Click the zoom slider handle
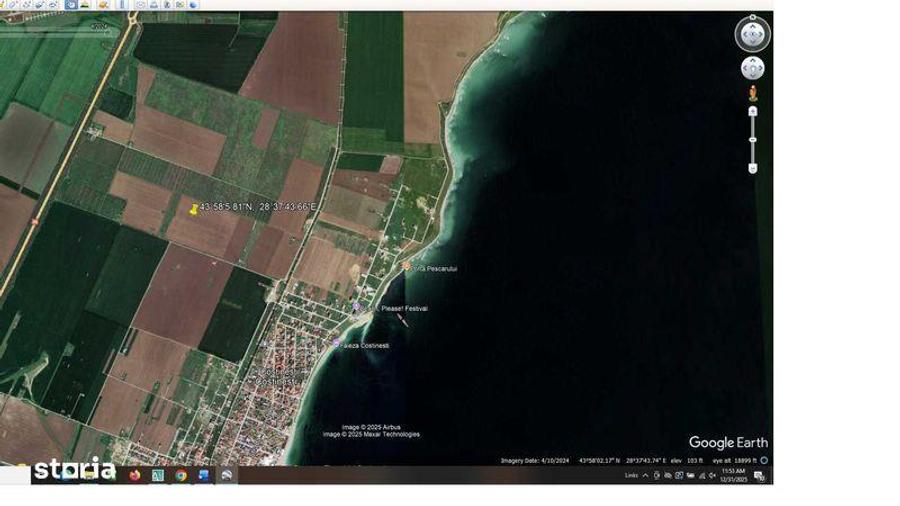Image resolution: width=900 pixels, height=506 pixels. 752,140
